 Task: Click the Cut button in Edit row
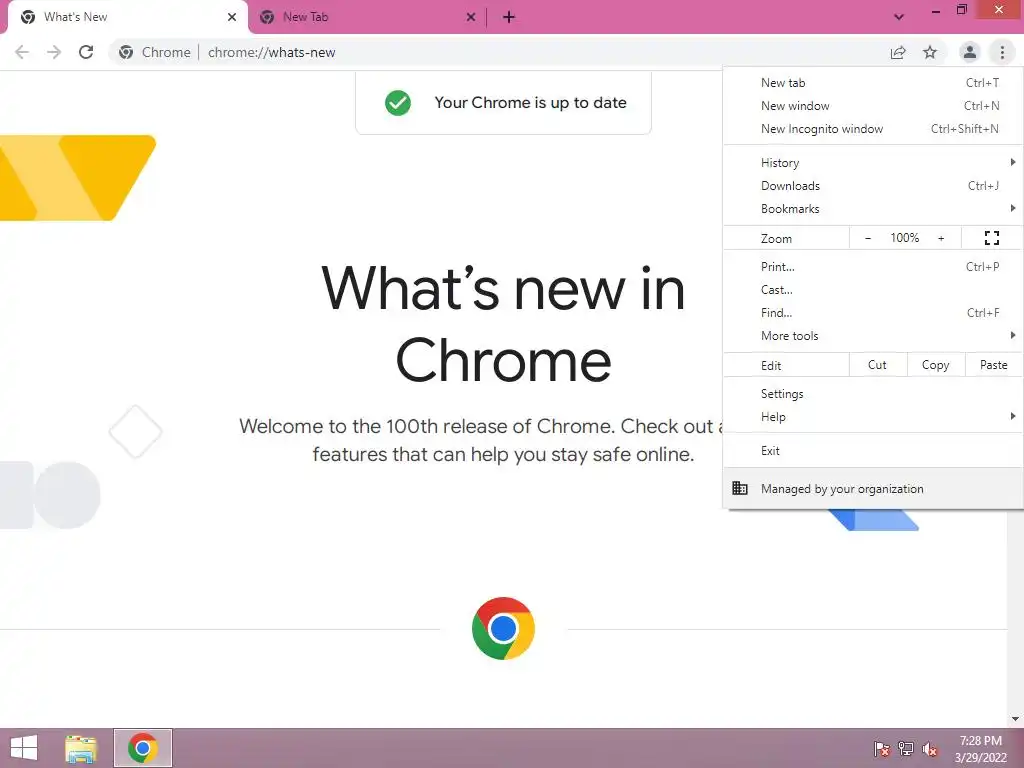tap(878, 365)
